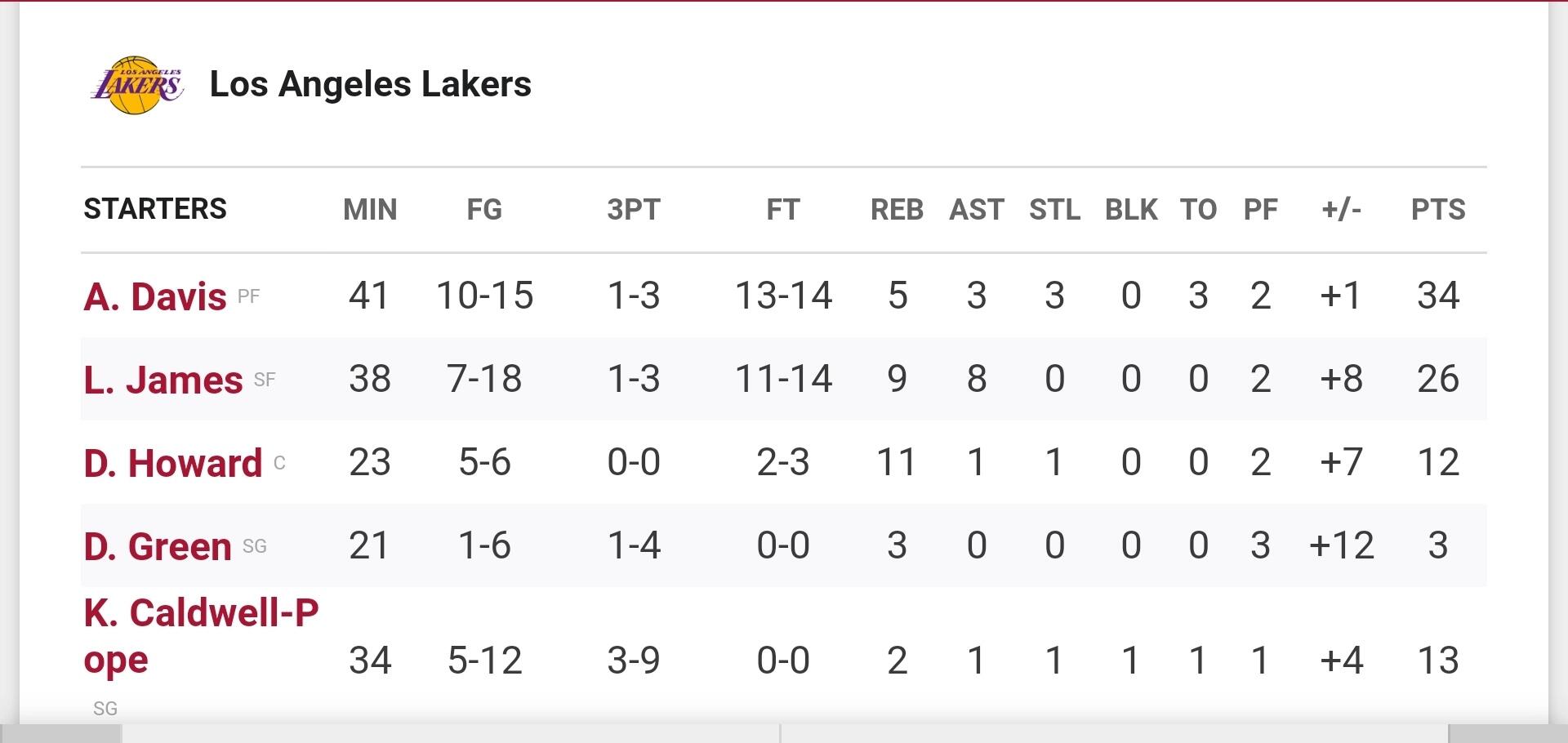Click D. Howard rebounds value 11
Viewport: 1568px width, 743px height.
[897, 462]
